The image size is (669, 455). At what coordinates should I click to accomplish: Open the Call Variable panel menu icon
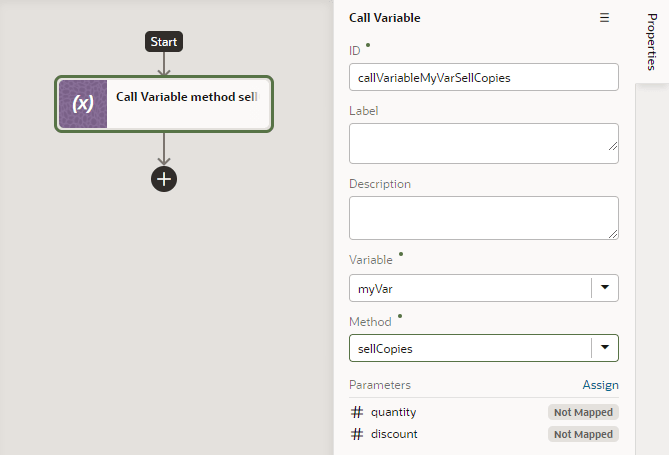pos(604,18)
